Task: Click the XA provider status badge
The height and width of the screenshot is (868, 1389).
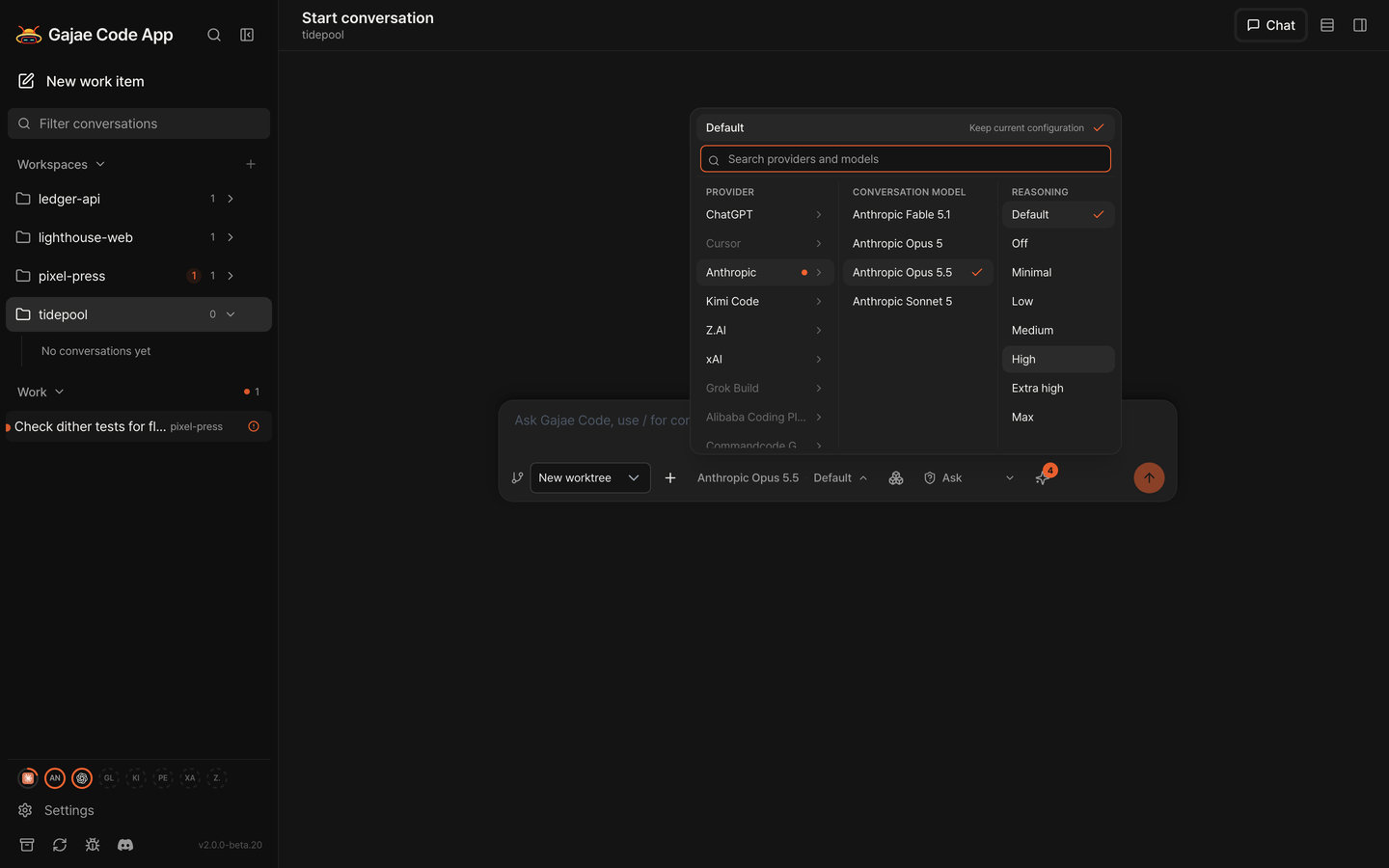Action: tap(190, 777)
